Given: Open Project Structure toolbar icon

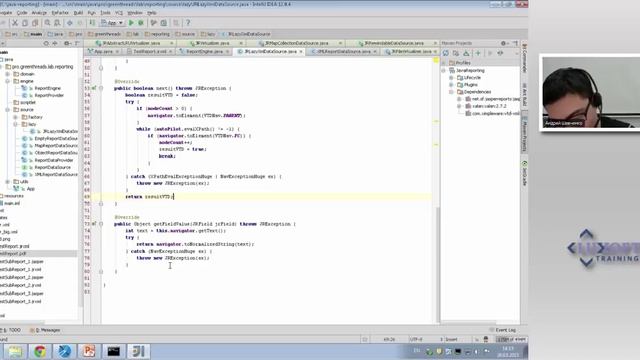Looking at the screenshot, I should click(164, 23).
